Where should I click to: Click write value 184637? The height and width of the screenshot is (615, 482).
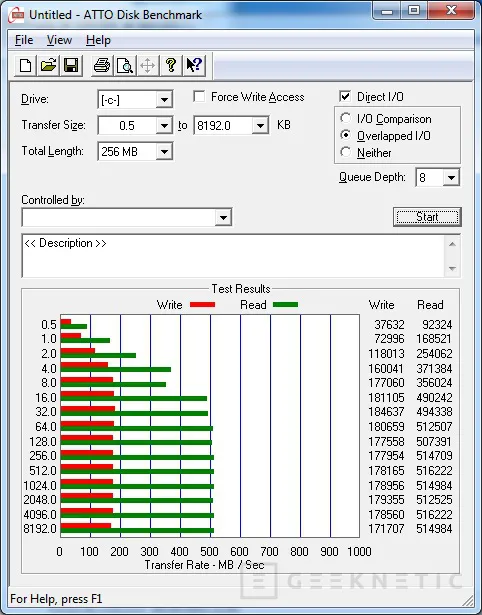(x=386, y=412)
